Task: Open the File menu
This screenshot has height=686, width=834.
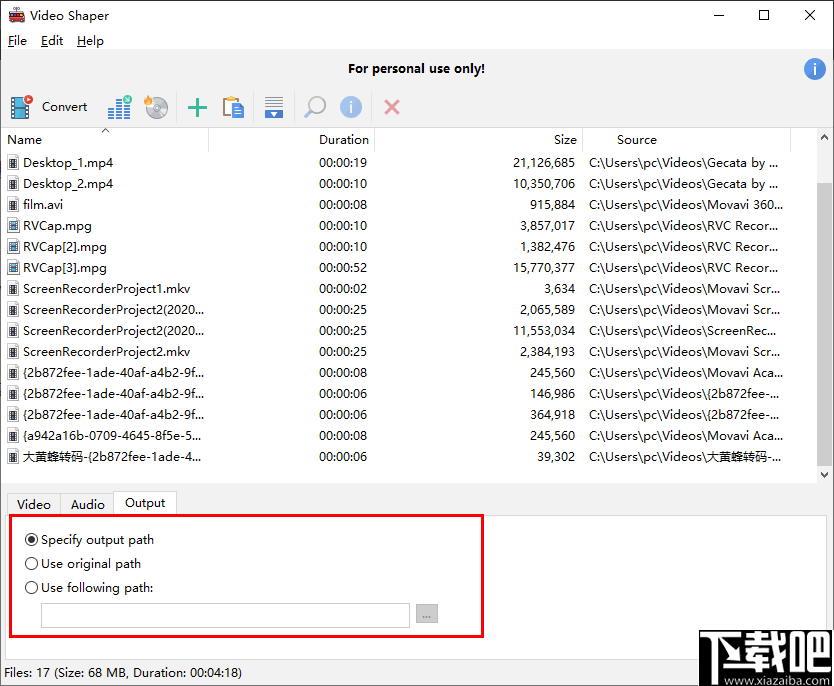Action: coord(17,41)
